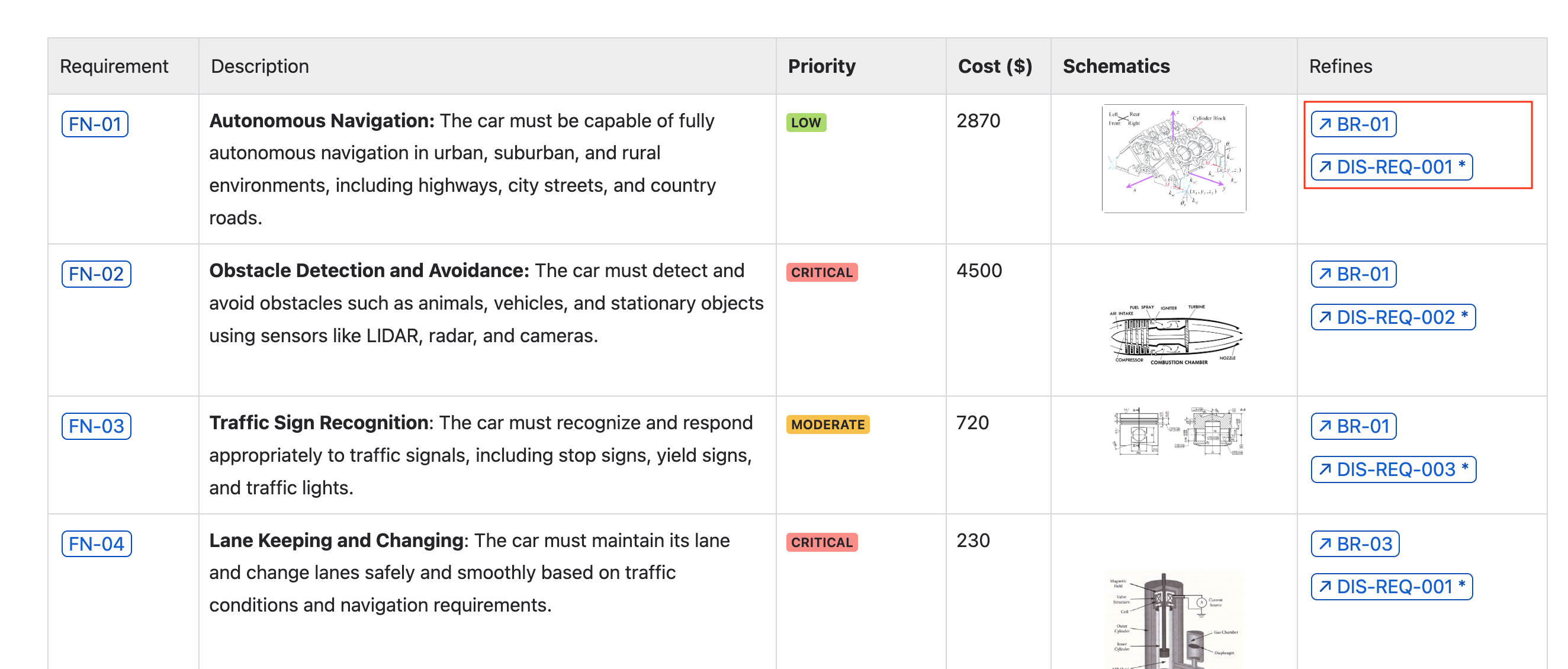Open the FN-04 Lane Keeping requirement
1568x669 pixels.
pyautogui.click(x=96, y=544)
